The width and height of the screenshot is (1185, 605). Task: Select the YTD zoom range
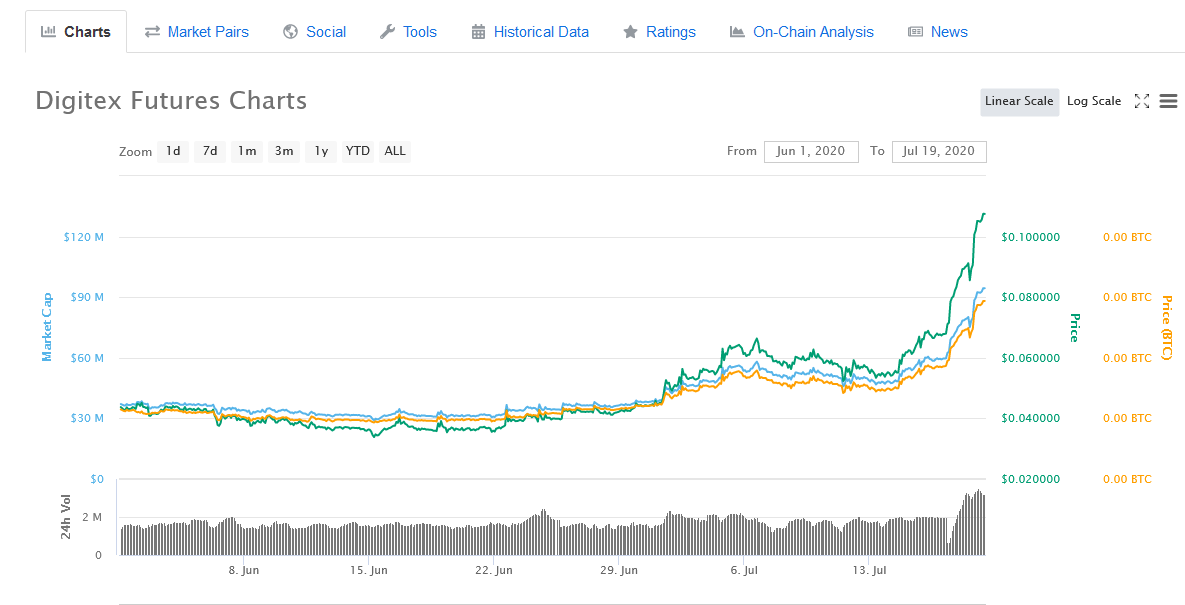pyautogui.click(x=357, y=151)
